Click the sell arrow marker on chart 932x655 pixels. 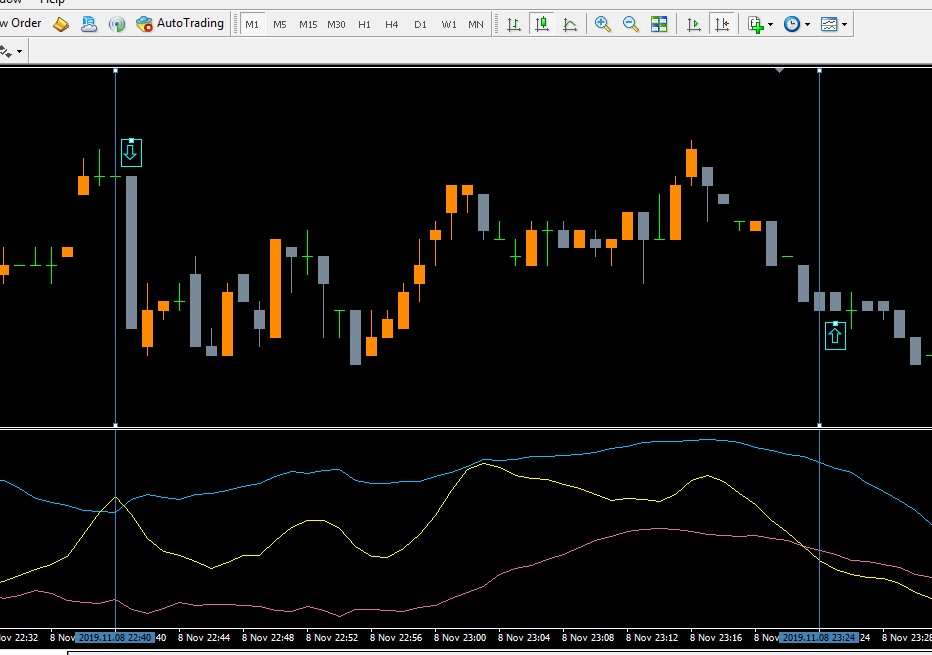[x=131, y=153]
